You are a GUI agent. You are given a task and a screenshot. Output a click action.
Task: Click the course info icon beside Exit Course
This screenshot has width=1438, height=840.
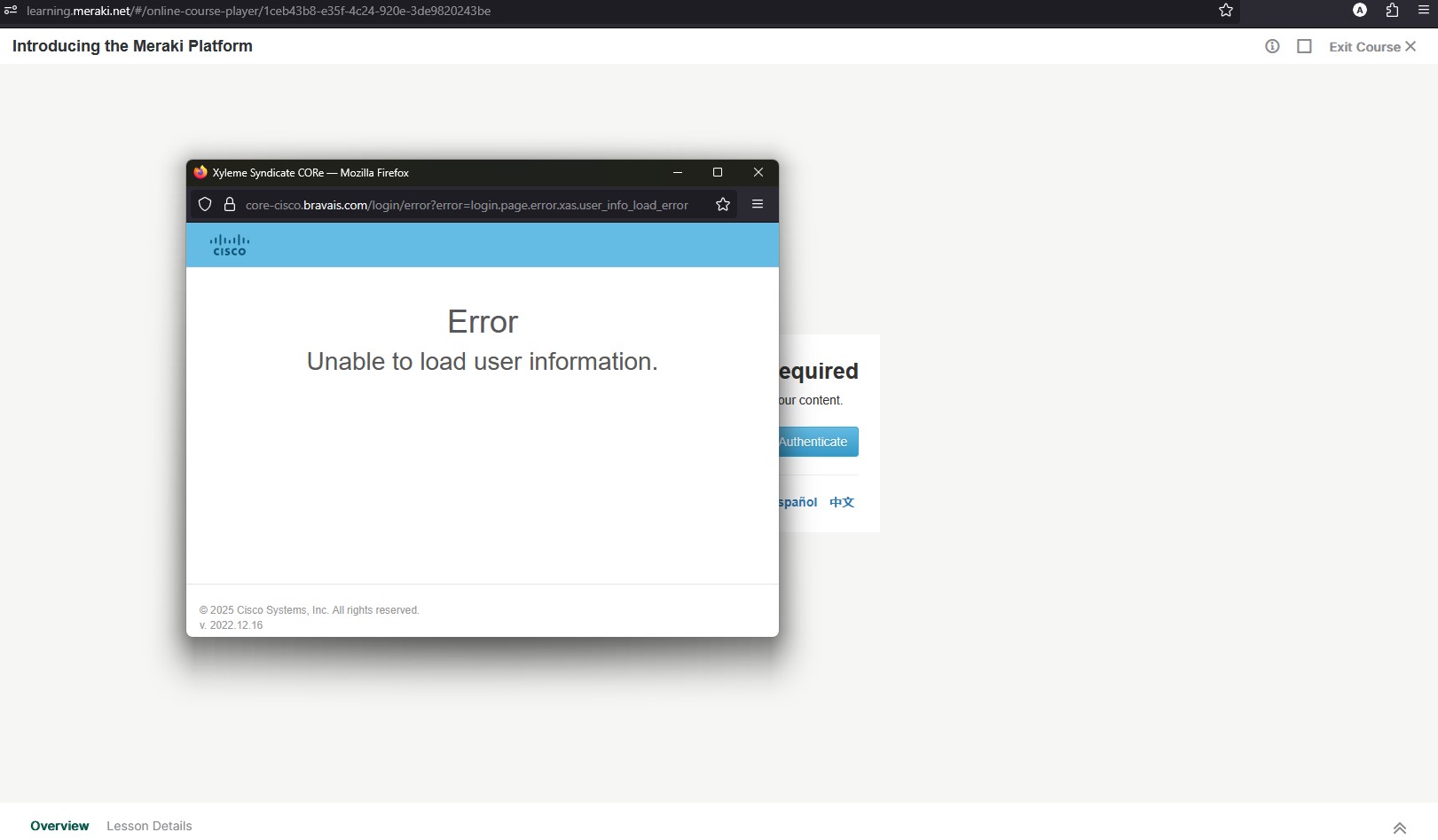[x=1272, y=46]
